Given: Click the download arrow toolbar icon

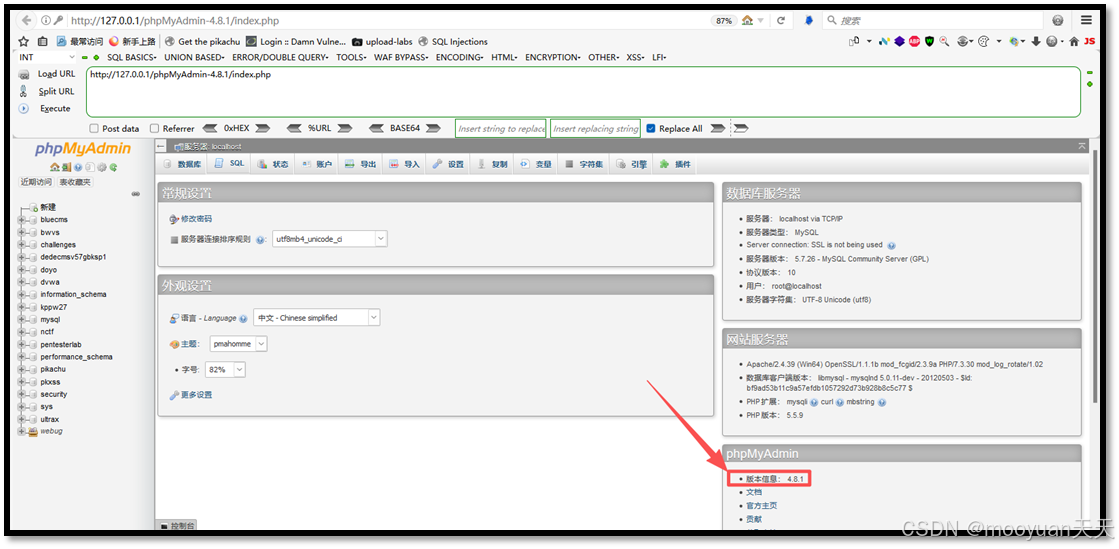Looking at the screenshot, I should (x=1036, y=41).
